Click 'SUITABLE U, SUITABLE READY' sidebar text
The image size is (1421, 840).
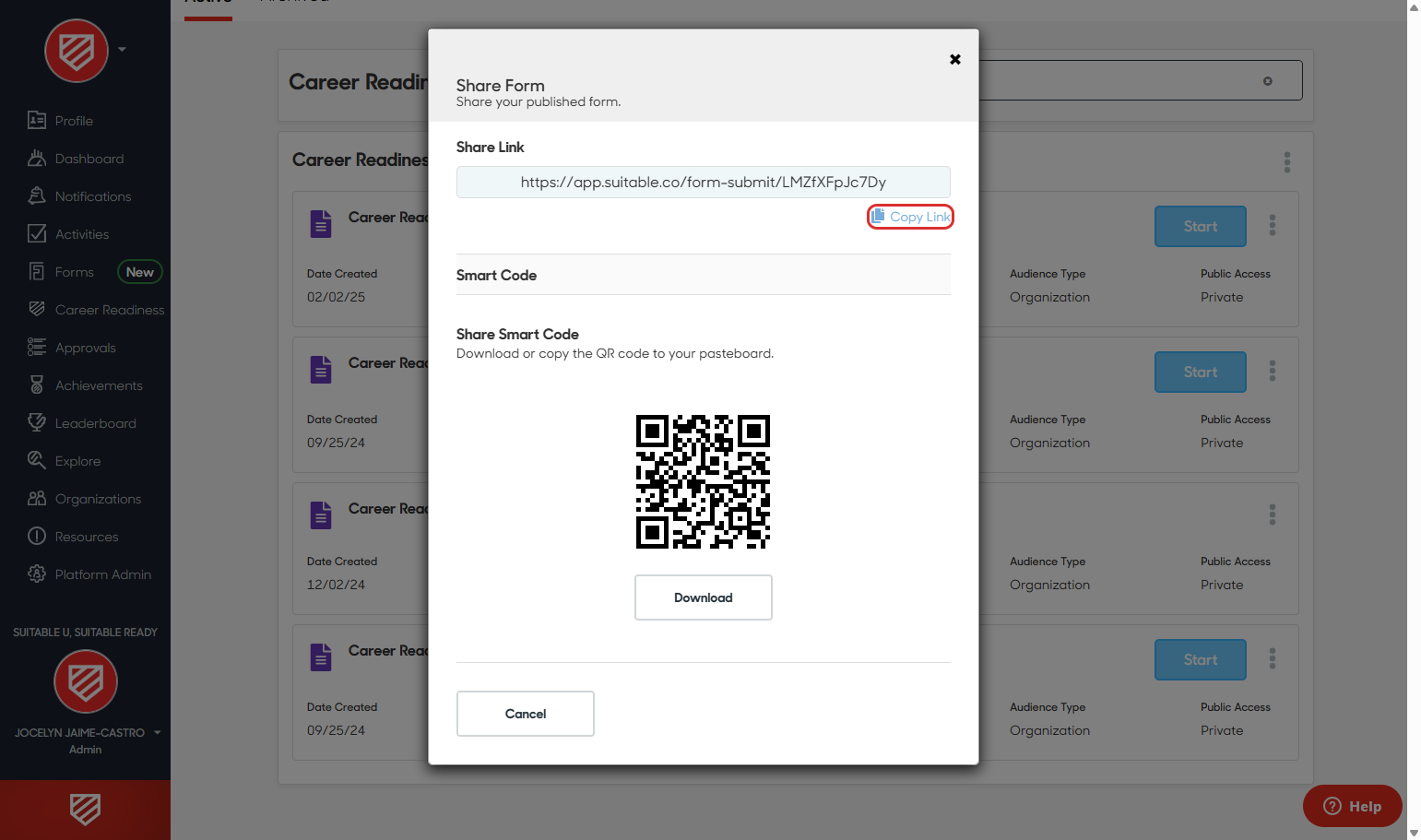[x=85, y=633]
